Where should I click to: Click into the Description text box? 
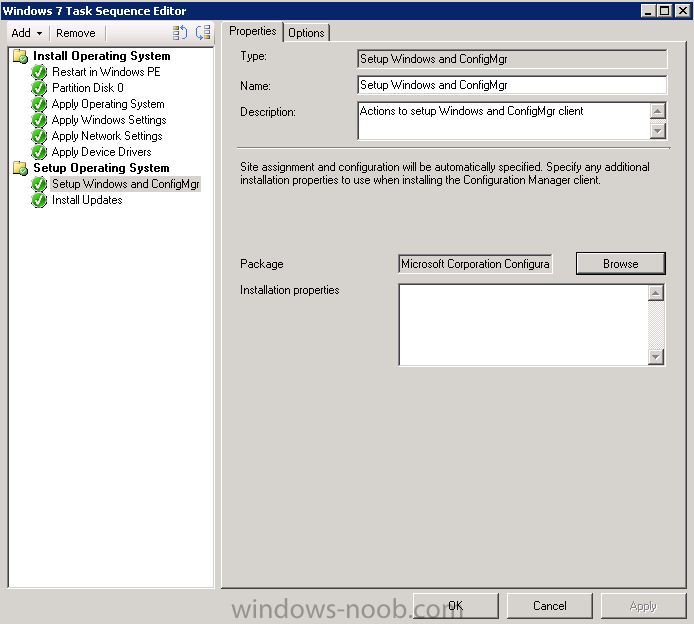coord(504,121)
